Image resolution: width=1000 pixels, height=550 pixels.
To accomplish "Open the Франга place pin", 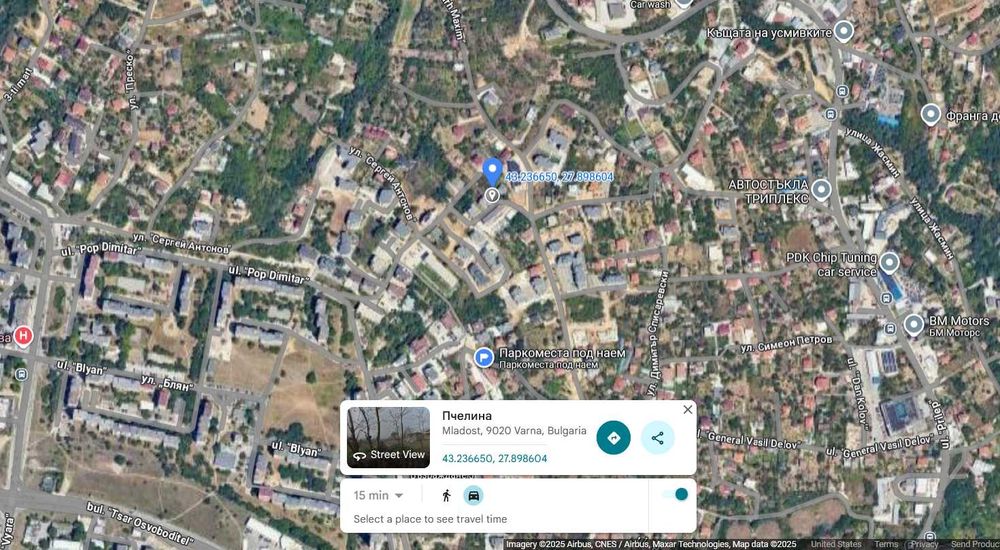I will click(x=931, y=115).
